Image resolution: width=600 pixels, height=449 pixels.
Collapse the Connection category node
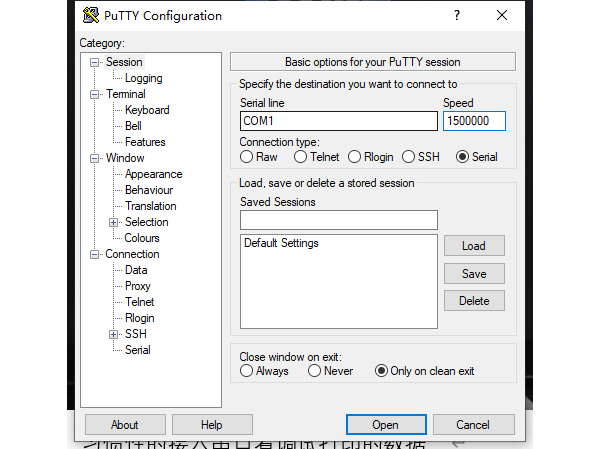(95, 254)
